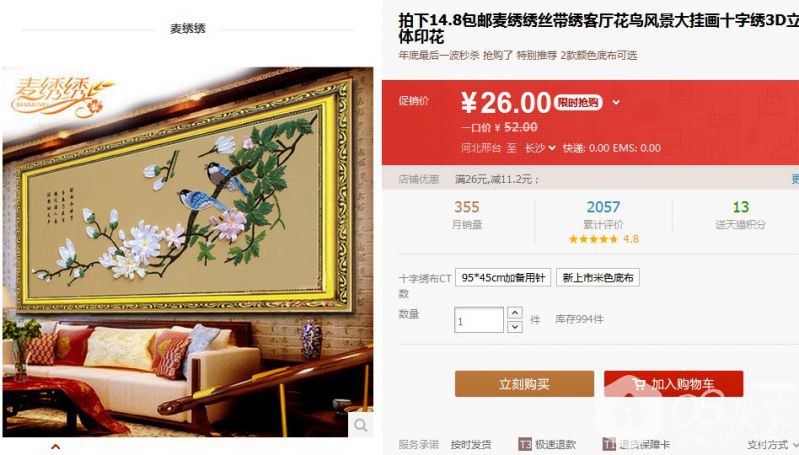Image resolution: width=799 pixels, height=455 pixels.
Task: Select the 新上市米色底布 option
Action: (x=598, y=278)
